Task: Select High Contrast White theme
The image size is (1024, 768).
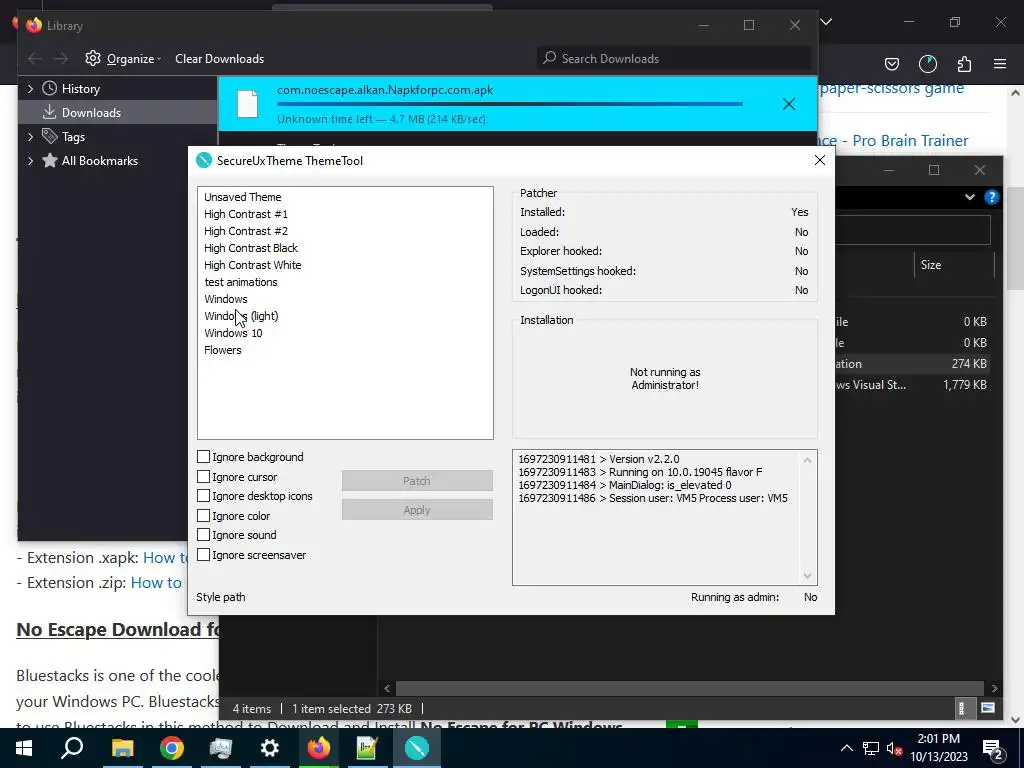Action: pyautogui.click(x=252, y=264)
